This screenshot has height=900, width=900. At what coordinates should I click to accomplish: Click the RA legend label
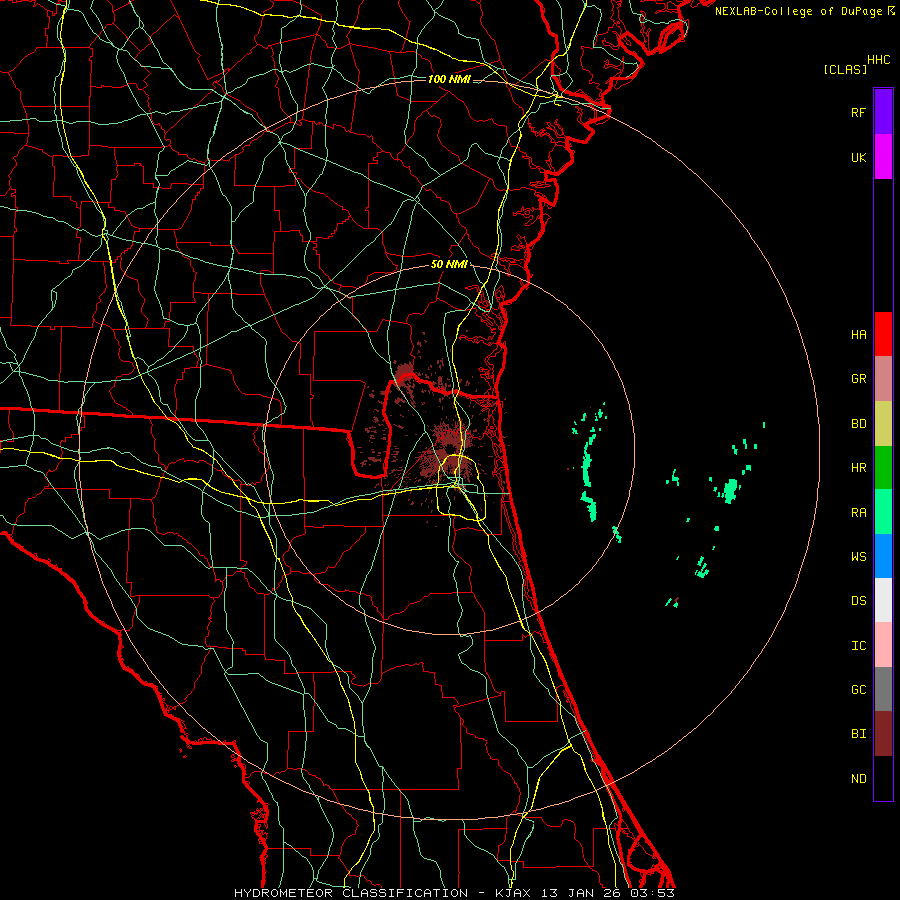click(859, 513)
